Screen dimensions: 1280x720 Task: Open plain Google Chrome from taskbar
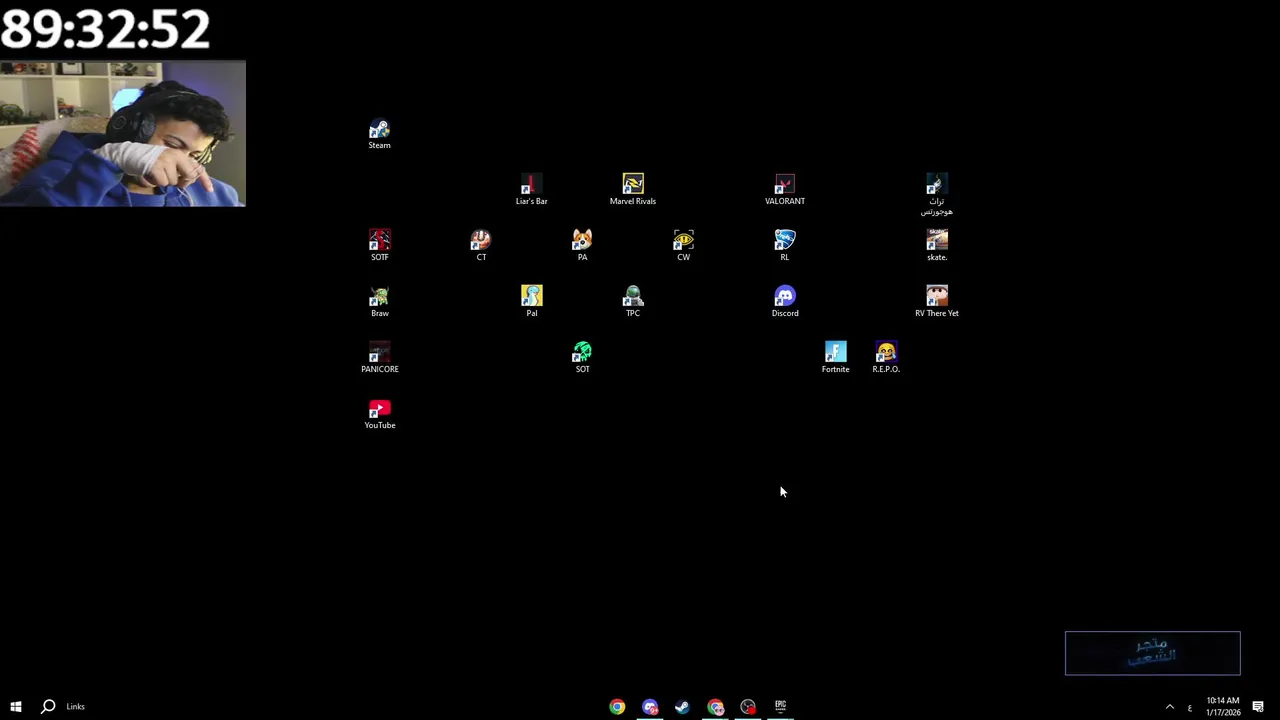pos(617,706)
